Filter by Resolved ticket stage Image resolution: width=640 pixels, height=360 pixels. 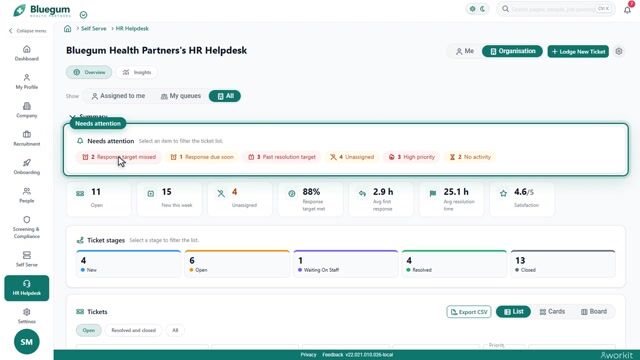(454, 264)
